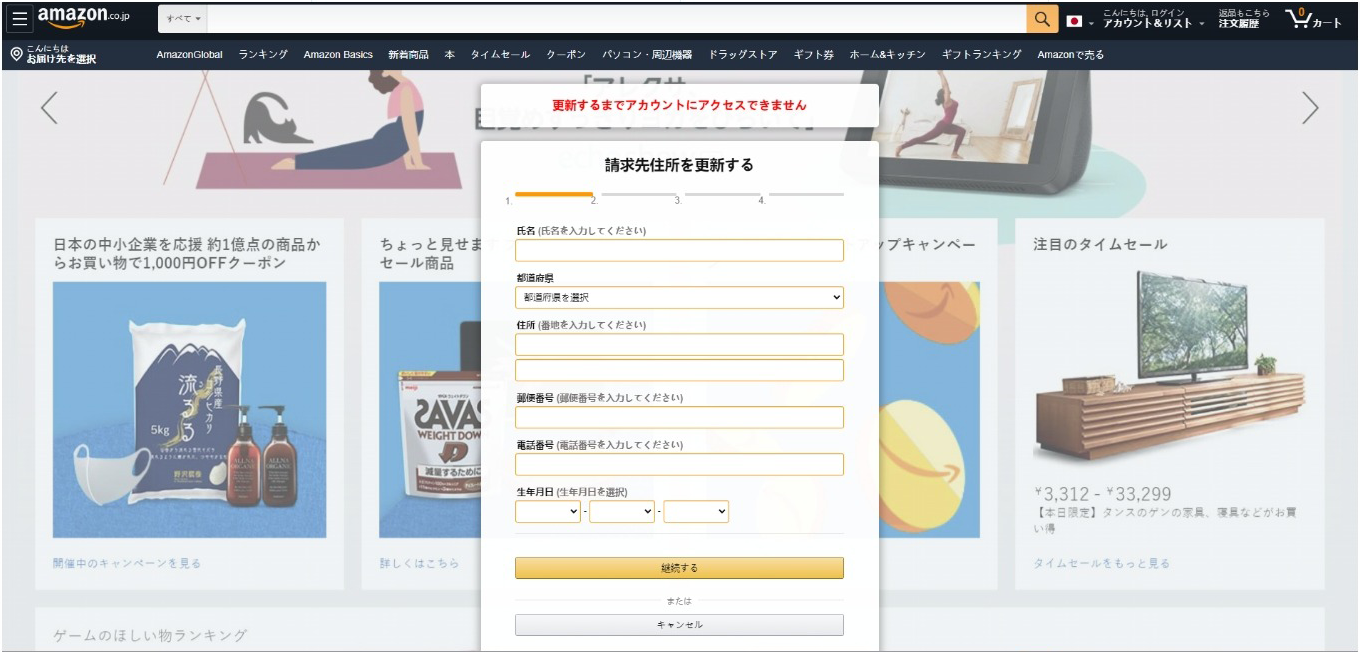Open the shopping cart icon
The height and width of the screenshot is (652, 1360).
coord(1312,17)
